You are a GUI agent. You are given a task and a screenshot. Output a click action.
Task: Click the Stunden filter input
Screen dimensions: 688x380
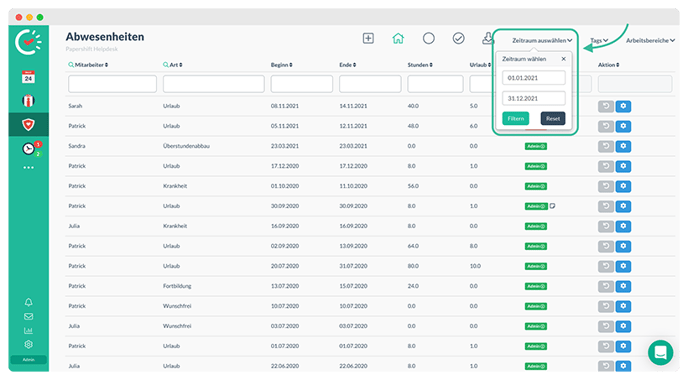[435, 83]
